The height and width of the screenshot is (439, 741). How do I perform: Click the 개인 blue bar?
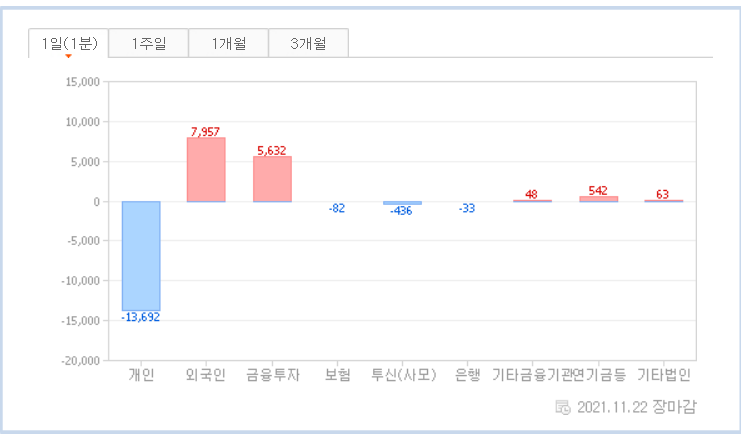click(141, 256)
